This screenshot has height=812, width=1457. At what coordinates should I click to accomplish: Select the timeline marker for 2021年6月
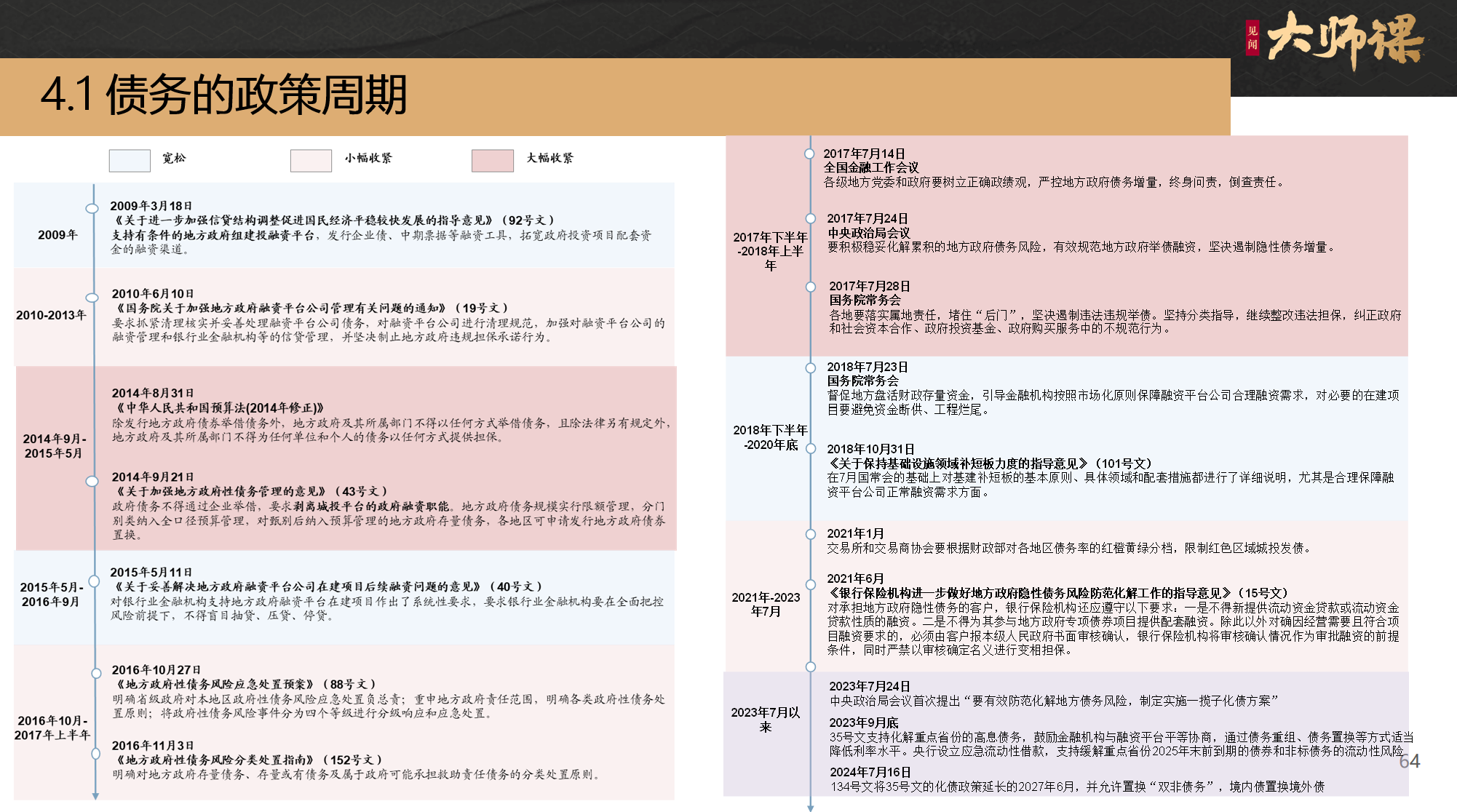(x=810, y=584)
